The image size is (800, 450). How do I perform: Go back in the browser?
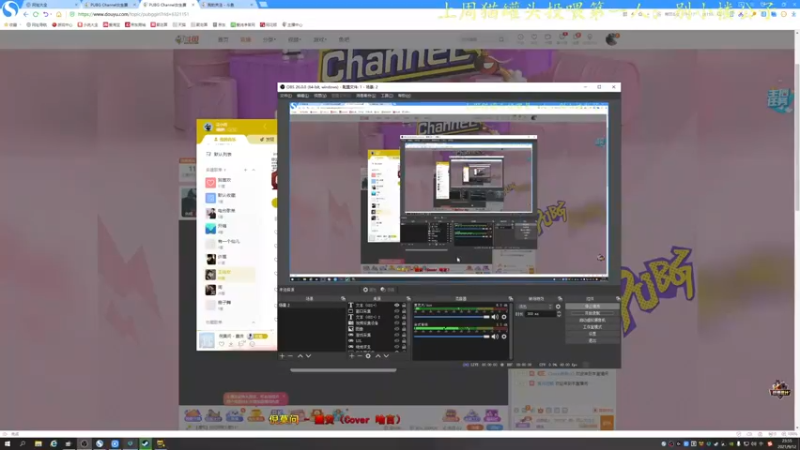click(x=26, y=14)
